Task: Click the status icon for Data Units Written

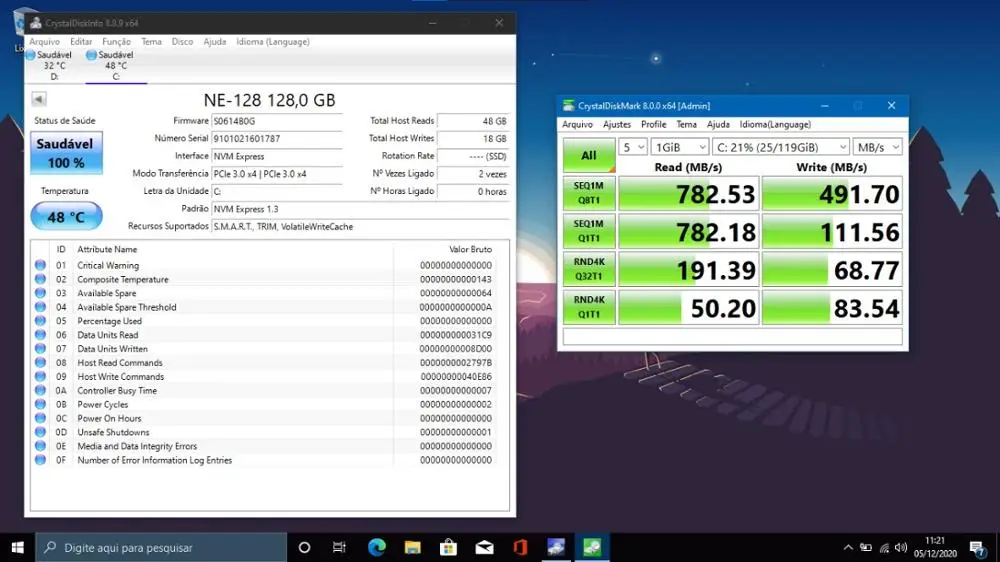Action: 40,348
